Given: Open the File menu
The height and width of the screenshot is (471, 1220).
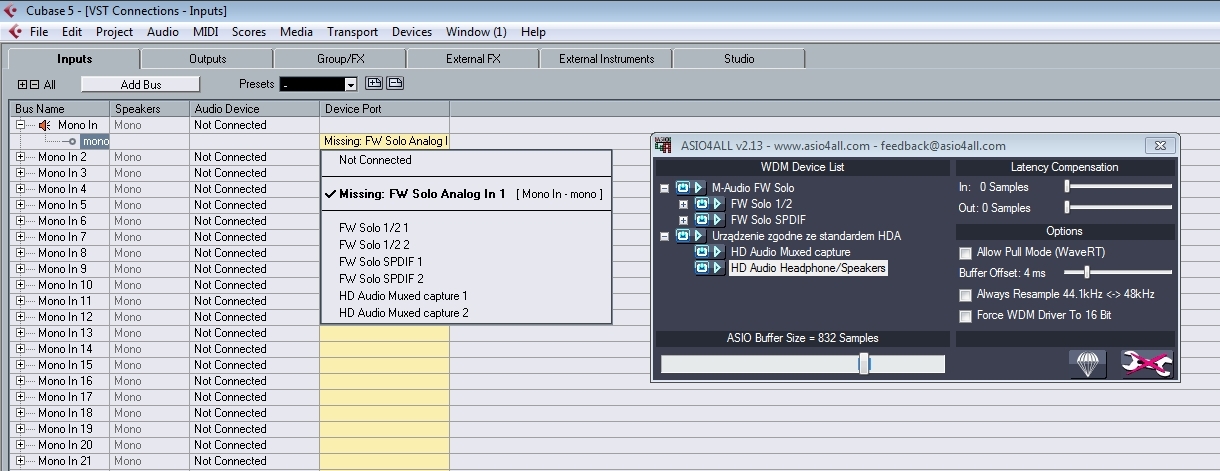Looking at the screenshot, I should 39,32.
